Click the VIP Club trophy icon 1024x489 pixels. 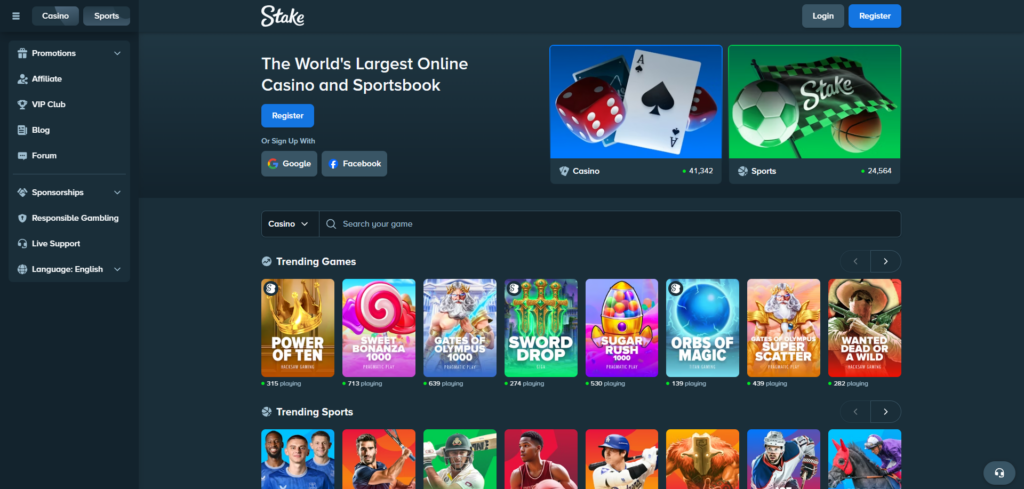(x=22, y=104)
